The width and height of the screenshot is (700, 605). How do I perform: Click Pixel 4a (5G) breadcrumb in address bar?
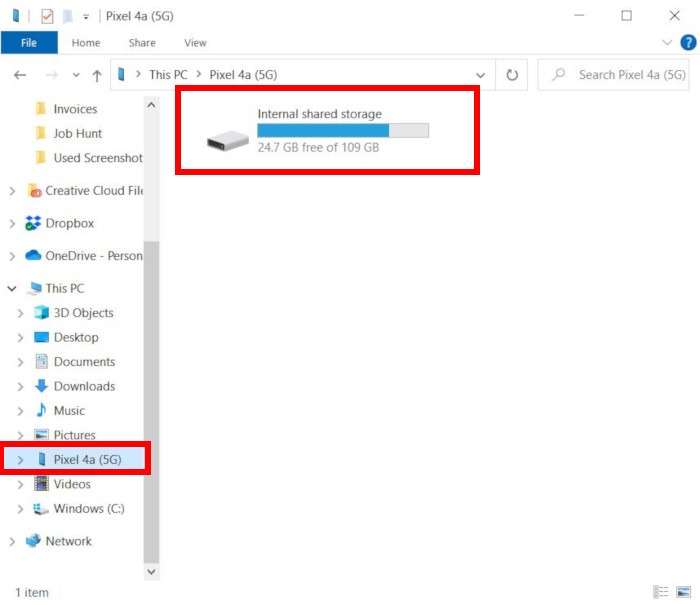pyautogui.click(x=243, y=75)
